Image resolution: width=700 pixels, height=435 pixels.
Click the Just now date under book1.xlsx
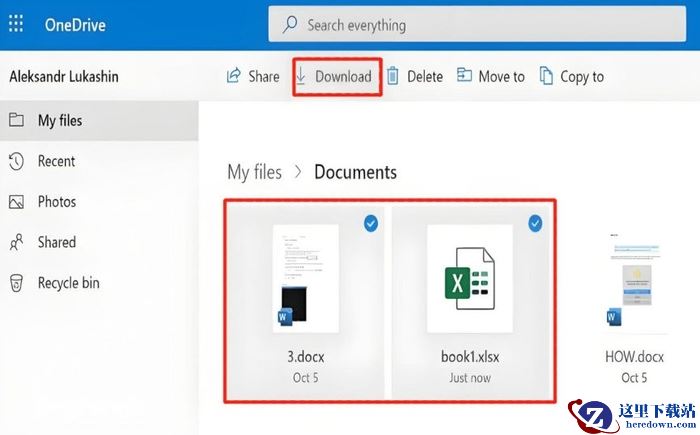[x=470, y=378]
